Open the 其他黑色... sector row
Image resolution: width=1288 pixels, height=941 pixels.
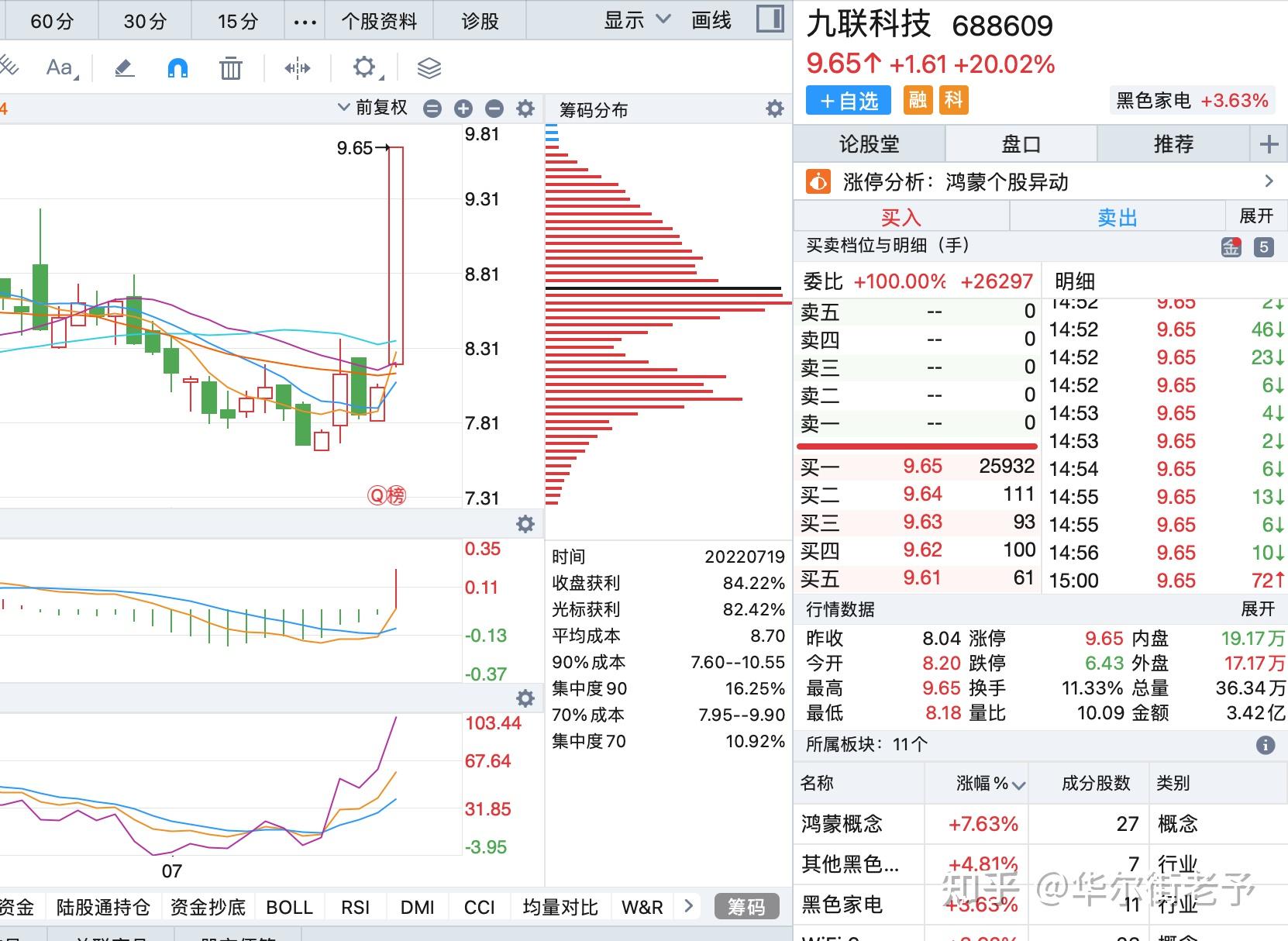[x=1041, y=863]
